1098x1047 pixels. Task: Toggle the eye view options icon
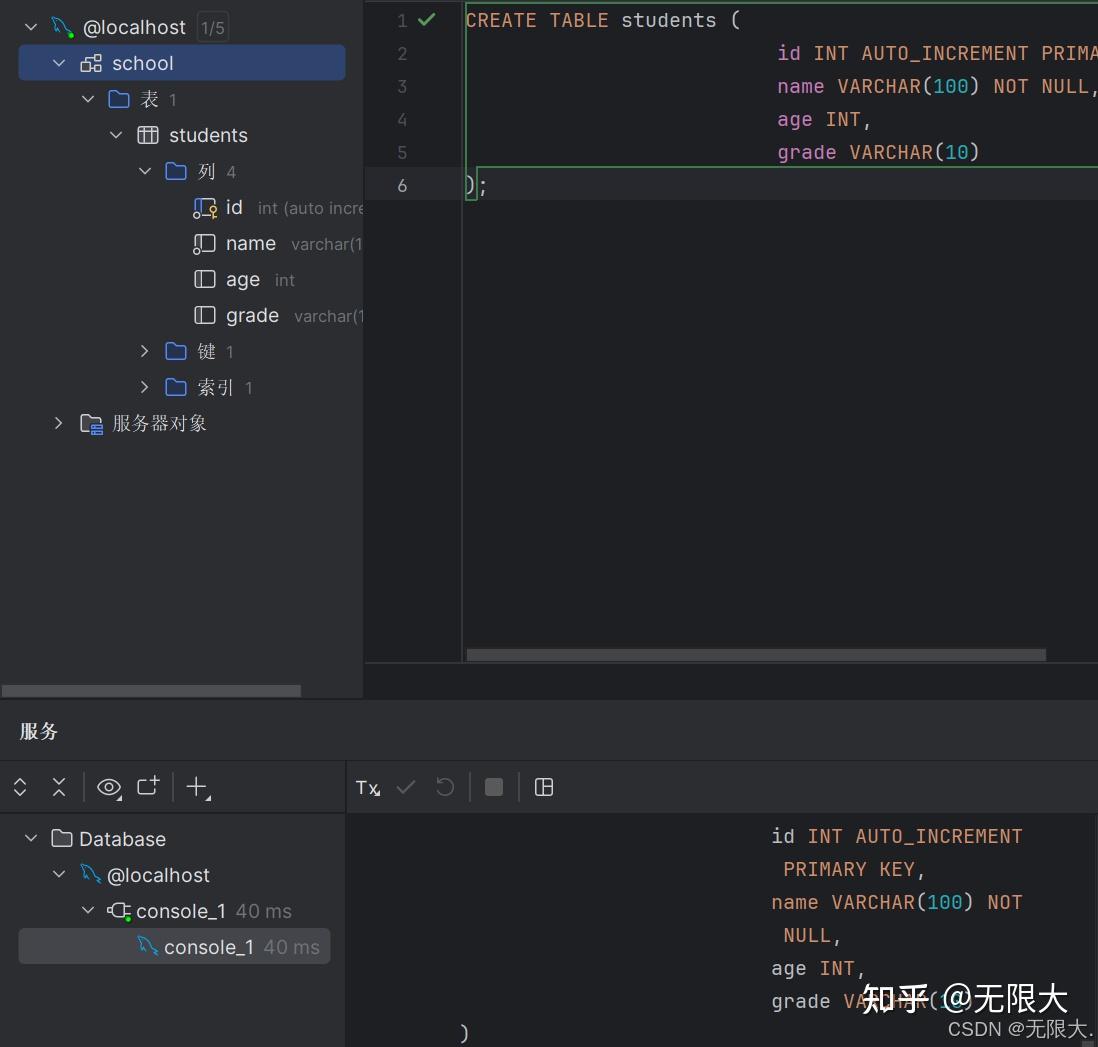[109, 787]
